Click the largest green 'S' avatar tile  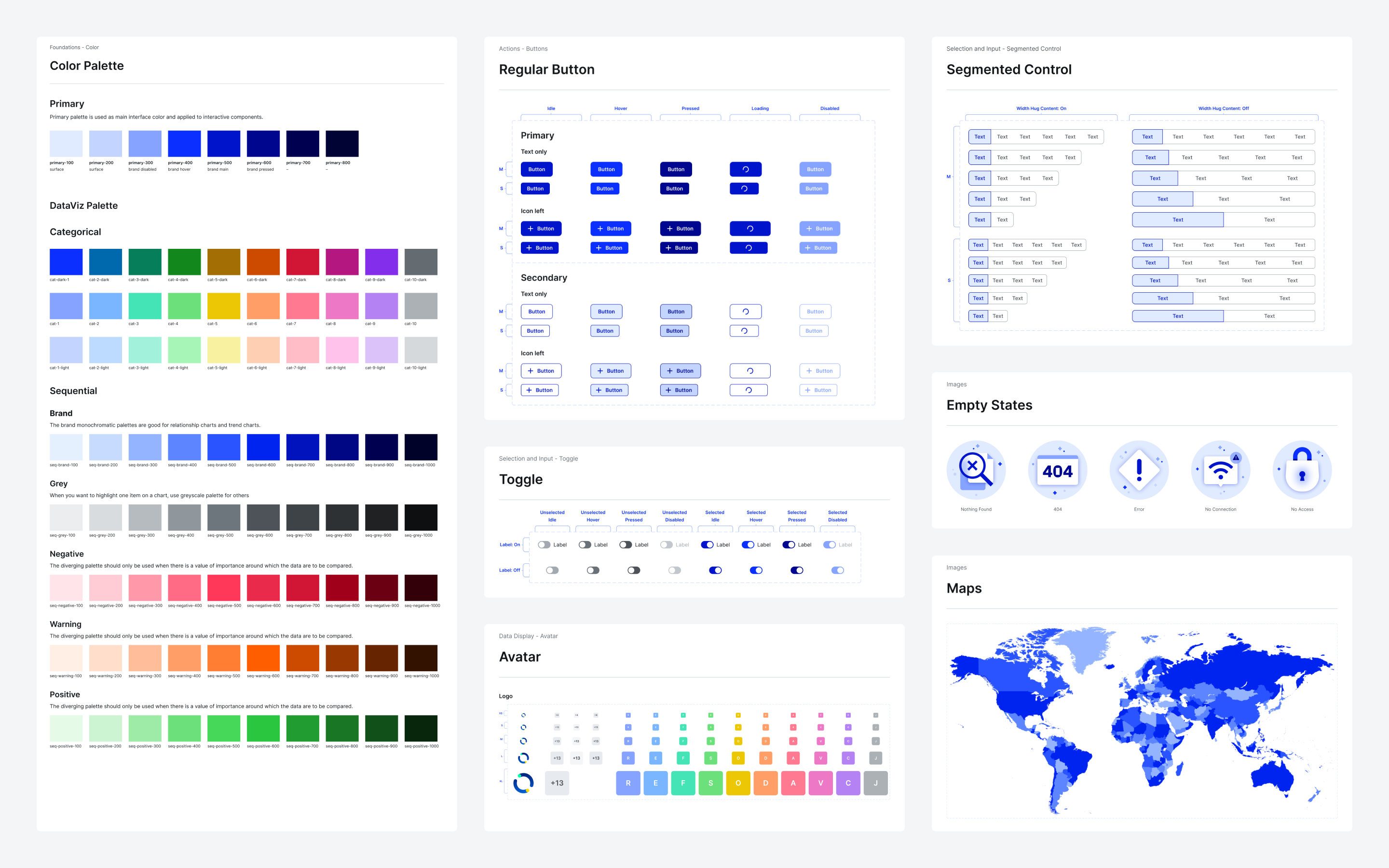tap(710, 783)
